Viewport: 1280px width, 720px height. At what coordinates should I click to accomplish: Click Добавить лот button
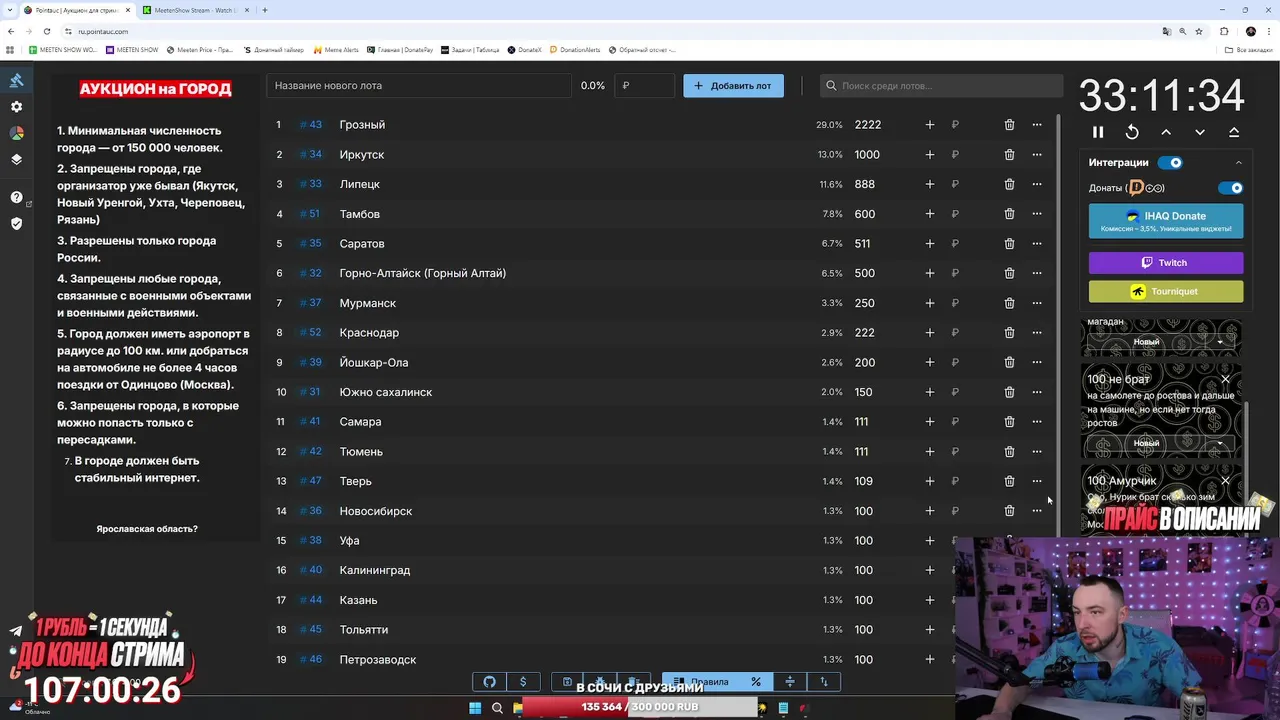pos(733,86)
